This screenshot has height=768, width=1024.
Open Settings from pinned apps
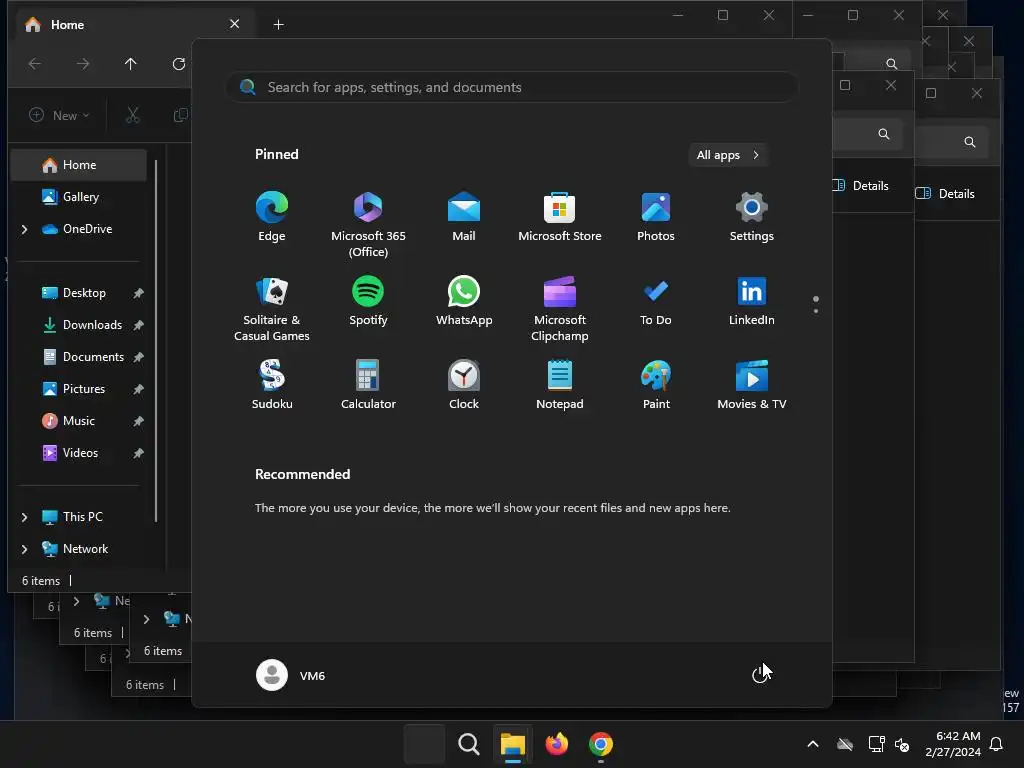(752, 217)
